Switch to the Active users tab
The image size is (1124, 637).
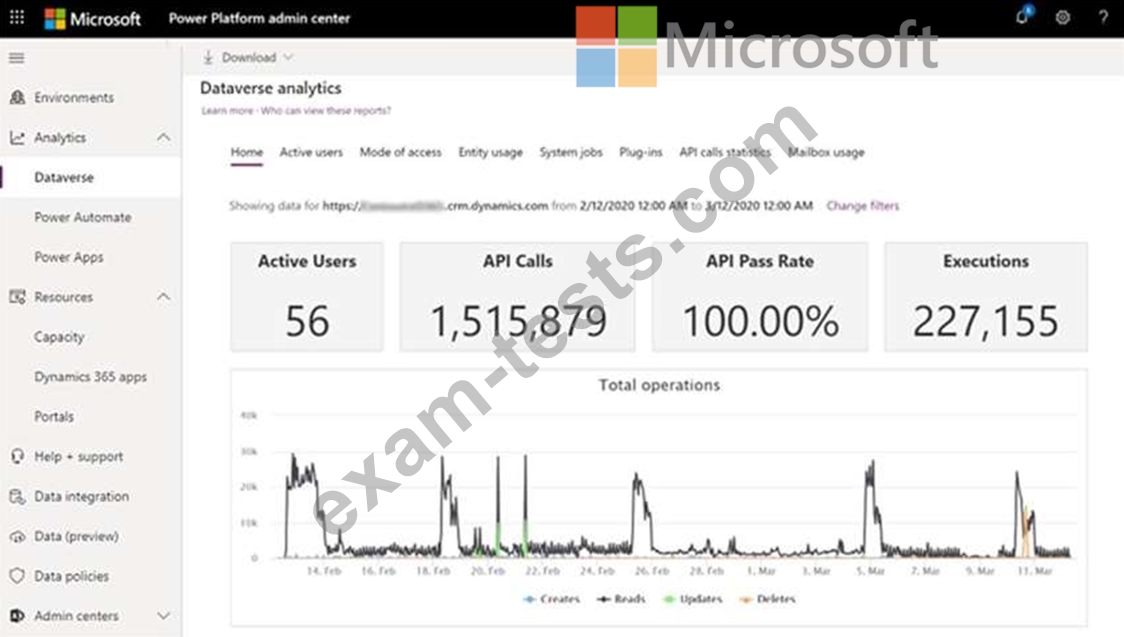[311, 153]
